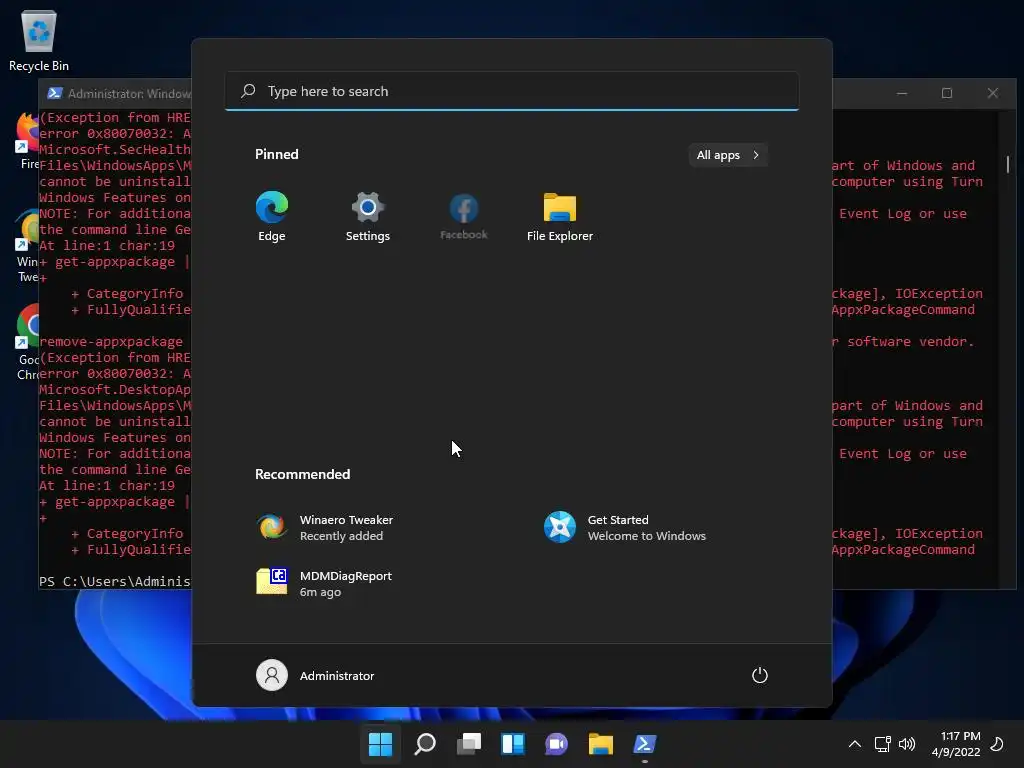Image resolution: width=1024 pixels, height=768 pixels.
Task: Open the volume speaker tray icon
Action: (x=907, y=744)
